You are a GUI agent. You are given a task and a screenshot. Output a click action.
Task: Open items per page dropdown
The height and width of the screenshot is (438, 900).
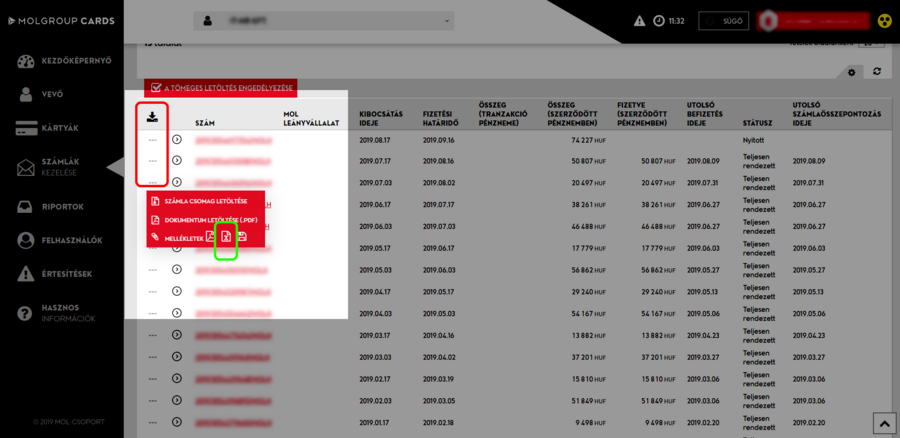871,44
